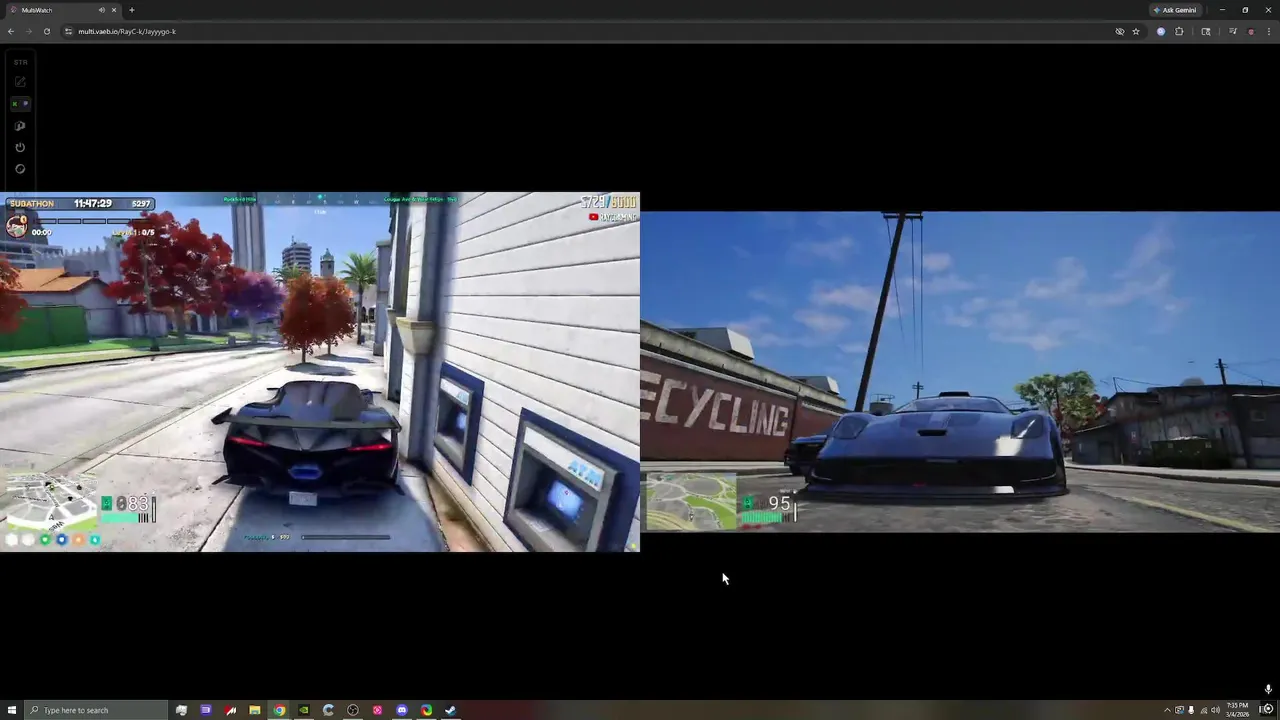Close the MultiWatch tab
The image size is (1280, 720).
114,10
